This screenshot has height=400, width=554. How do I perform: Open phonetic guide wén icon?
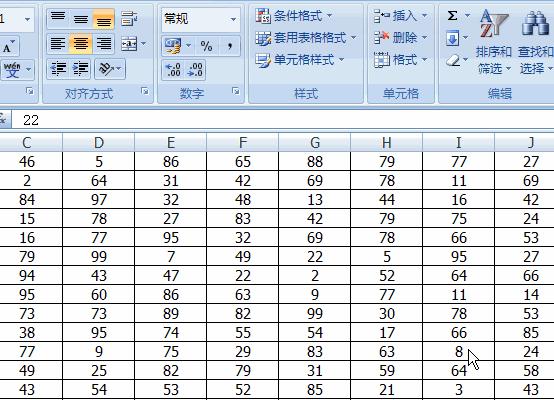(x=12, y=70)
